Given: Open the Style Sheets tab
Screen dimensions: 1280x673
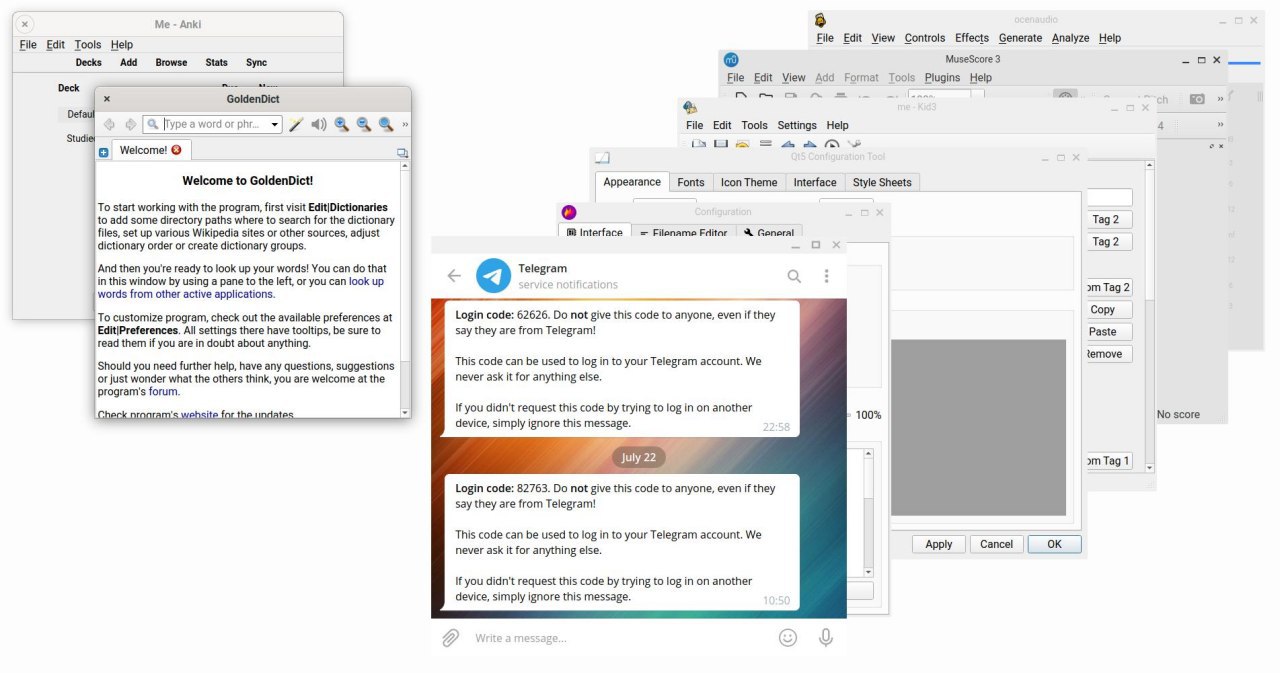Looking at the screenshot, I should [882, 182].
